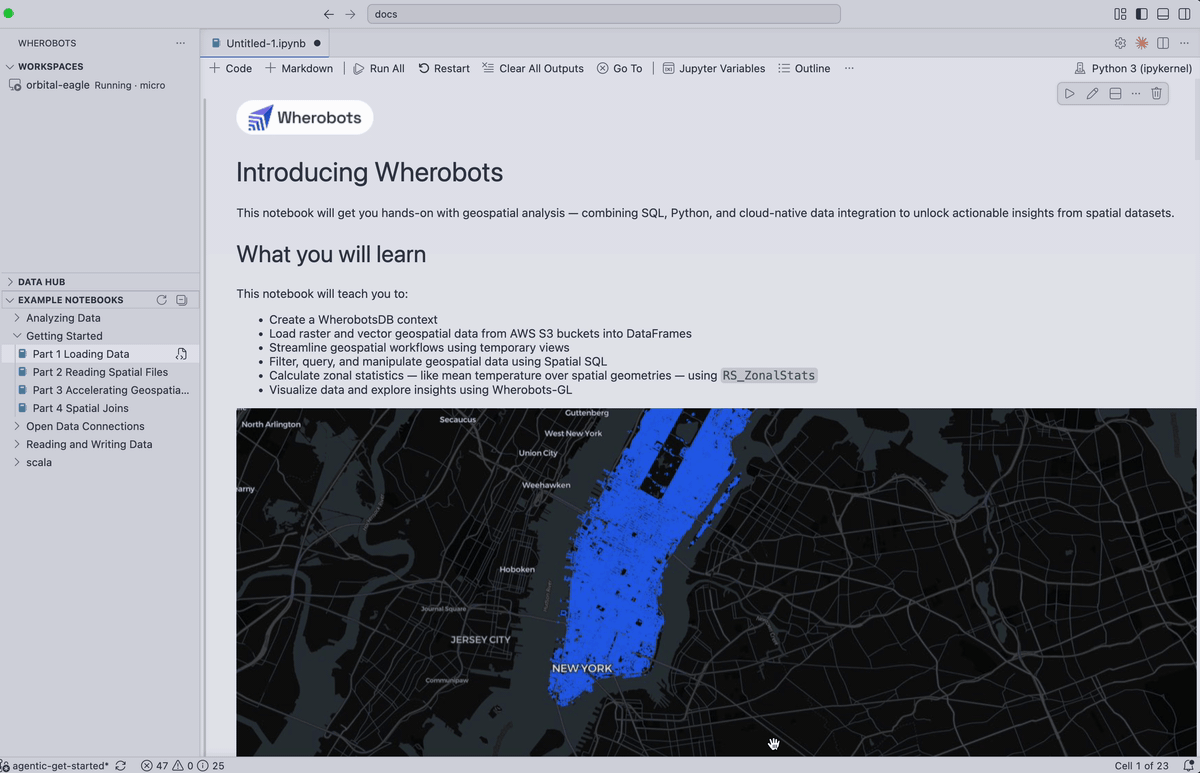Expand the Analyzing Data folder

100,318
